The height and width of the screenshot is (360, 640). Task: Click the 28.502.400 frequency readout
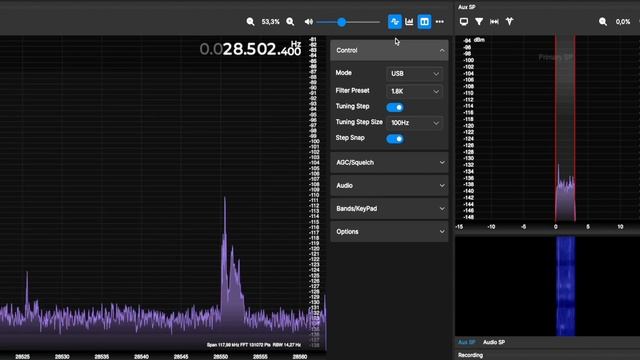tap(250, 49)
